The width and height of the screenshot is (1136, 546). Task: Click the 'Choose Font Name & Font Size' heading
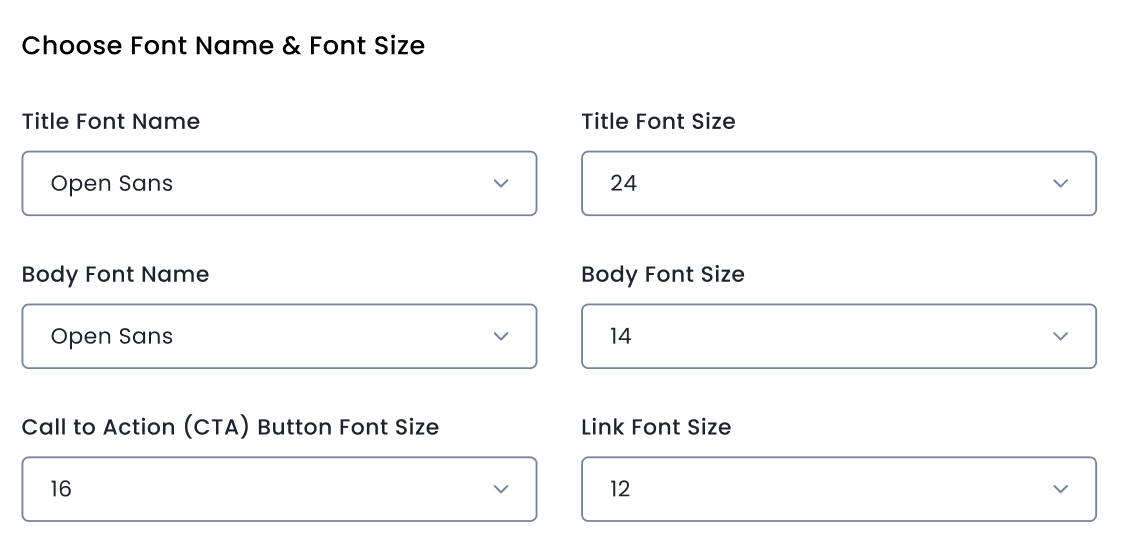click(x=223, y=46)
